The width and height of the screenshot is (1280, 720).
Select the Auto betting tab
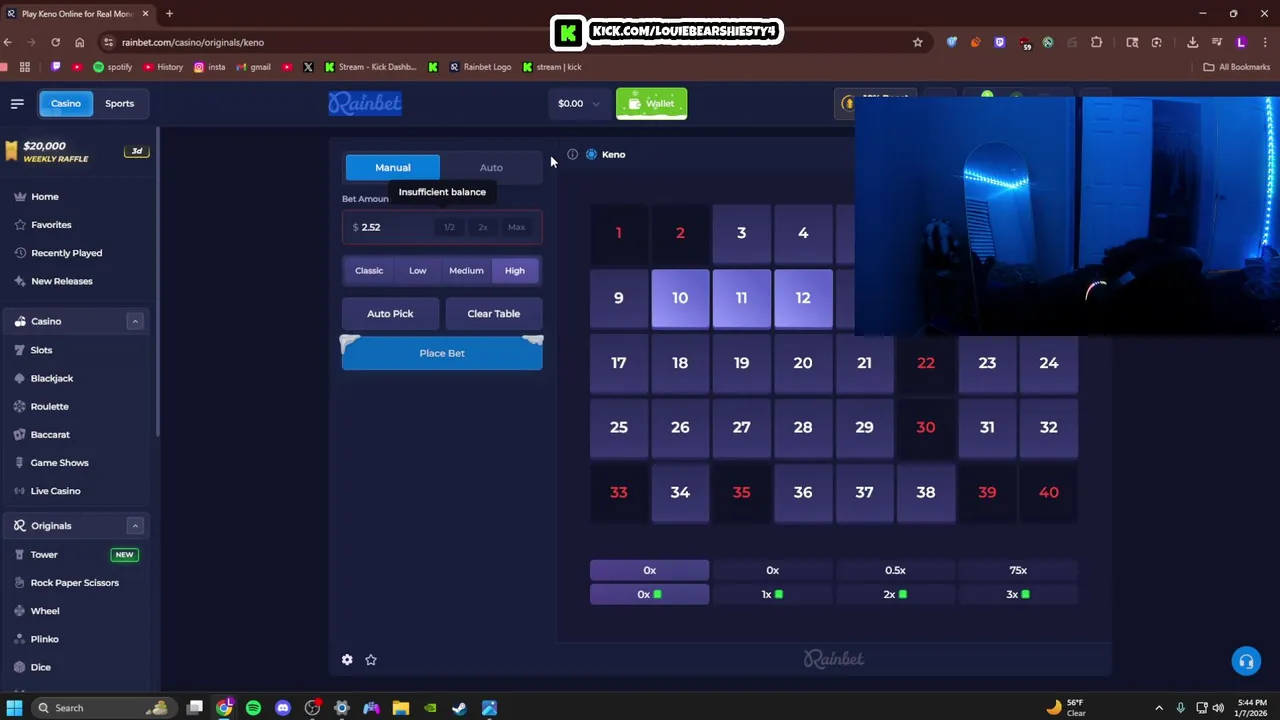point(491,167)
